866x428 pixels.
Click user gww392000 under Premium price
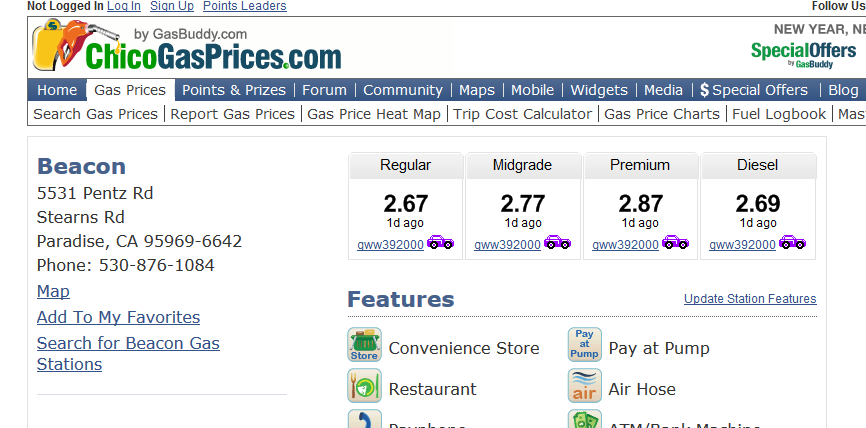tap(626, 245)
